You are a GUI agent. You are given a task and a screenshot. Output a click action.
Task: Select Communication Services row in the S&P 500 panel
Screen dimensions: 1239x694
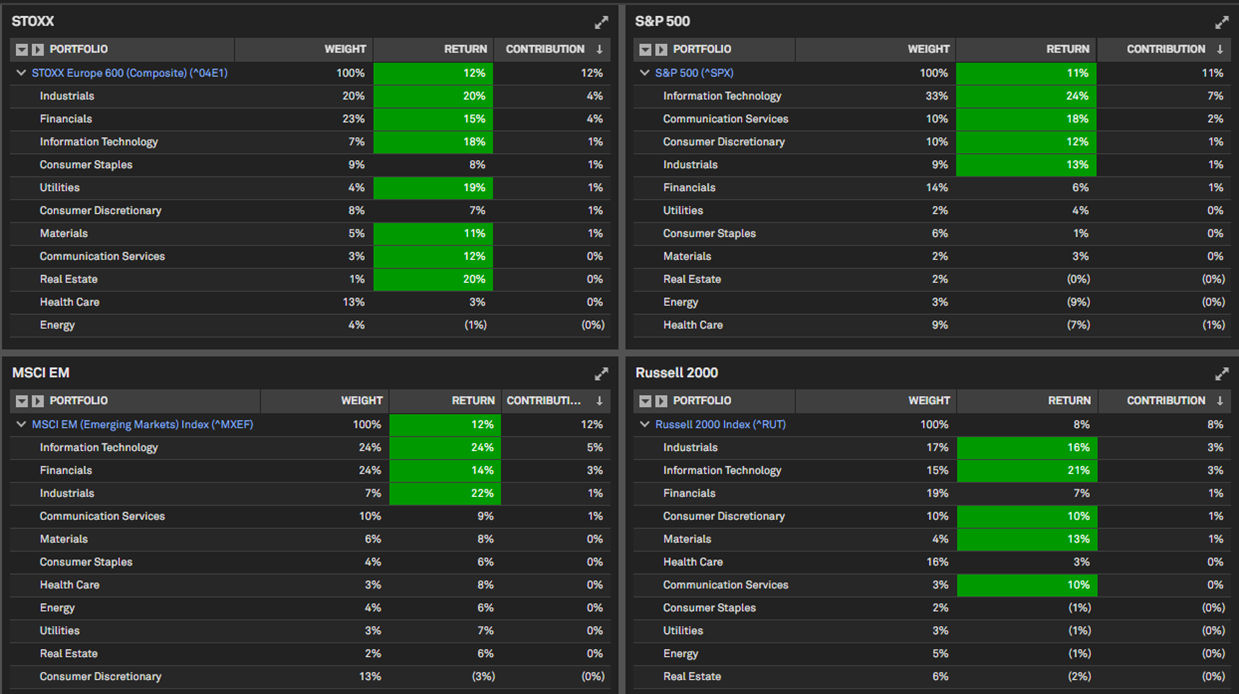pyautogui.click(x=933, y=119)
